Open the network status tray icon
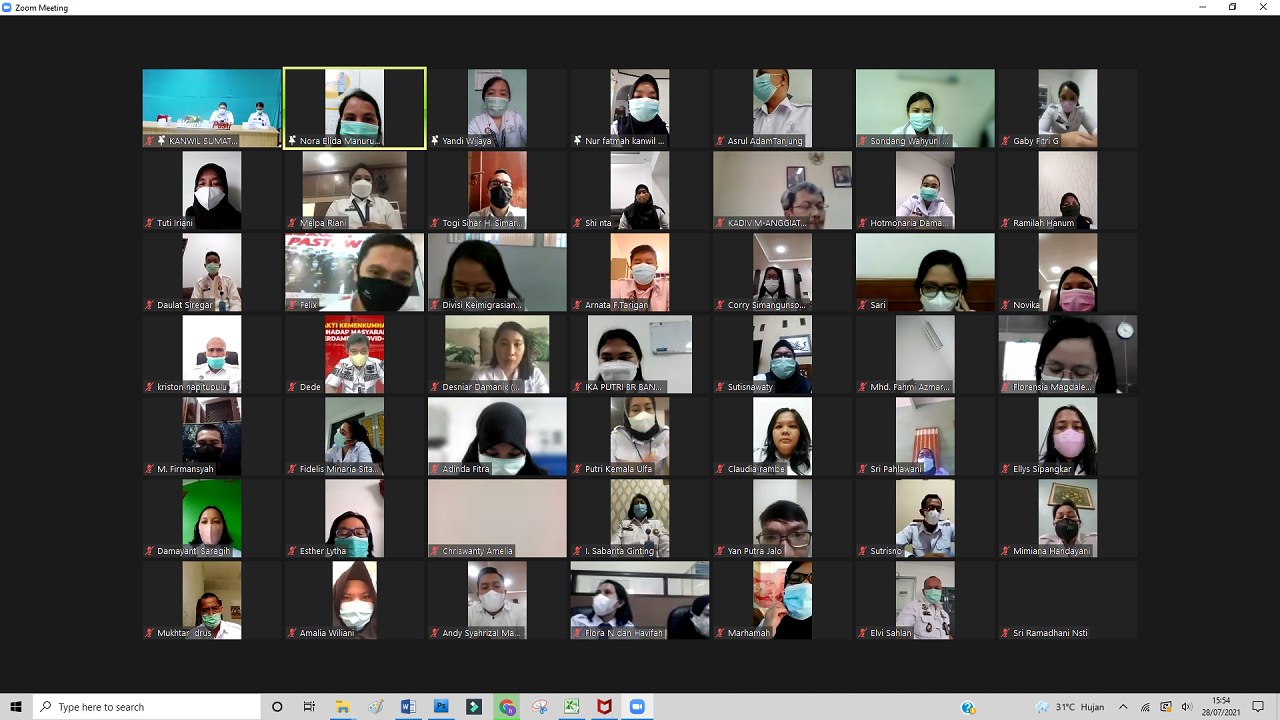The height and width of the screenshot is (720, 1280). (1145, 707)
